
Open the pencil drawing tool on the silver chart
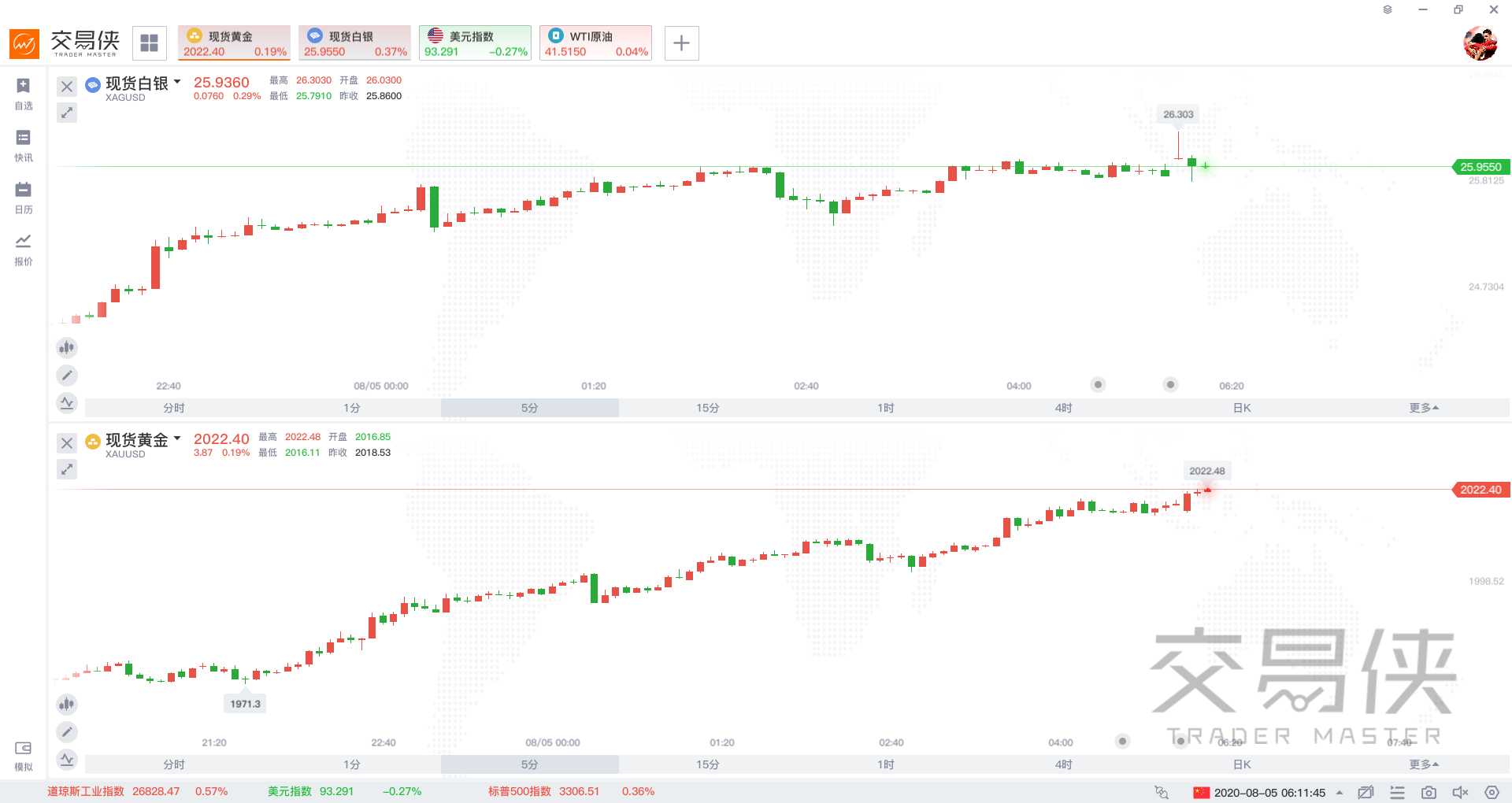[x=67, y=376]
